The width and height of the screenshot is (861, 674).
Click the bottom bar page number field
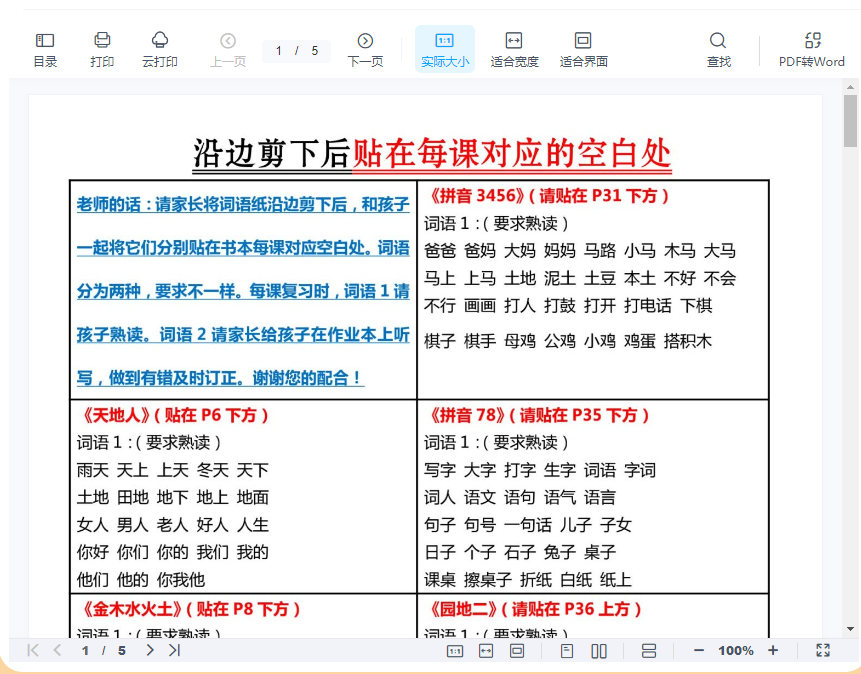click(x=86, y=651)
